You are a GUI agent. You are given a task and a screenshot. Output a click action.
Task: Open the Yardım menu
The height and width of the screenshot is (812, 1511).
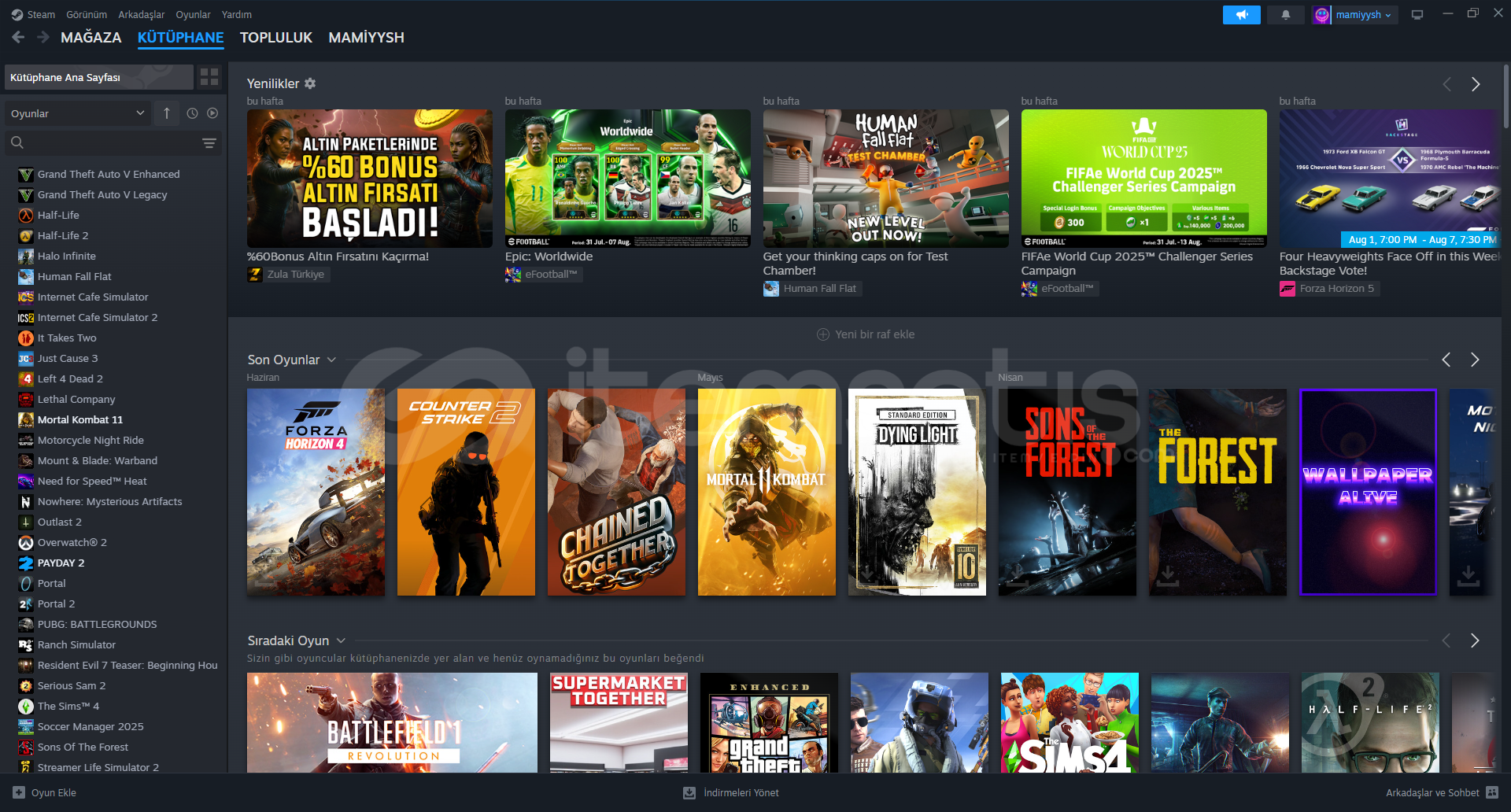pos(237,14)
